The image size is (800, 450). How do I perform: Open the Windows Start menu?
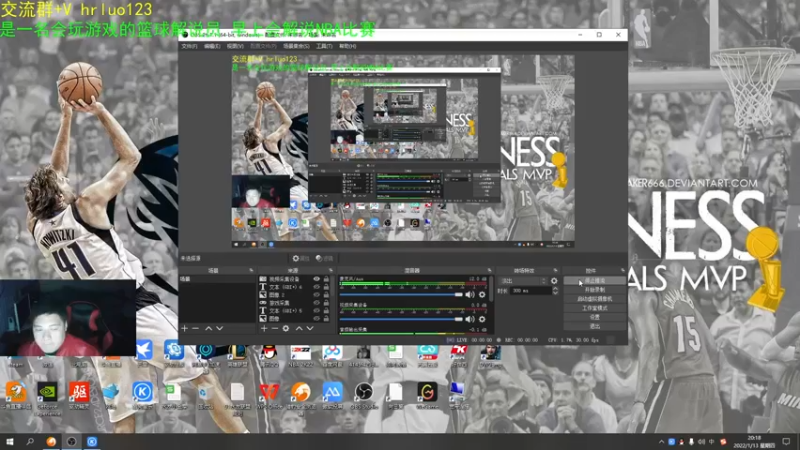click(x=9, y=441)
